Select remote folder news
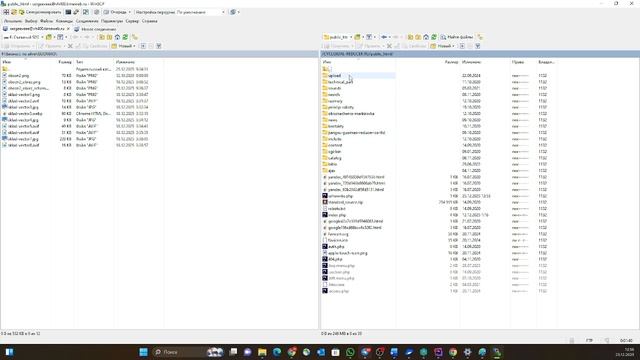640x360 pixels. click(x=333, y=120)
